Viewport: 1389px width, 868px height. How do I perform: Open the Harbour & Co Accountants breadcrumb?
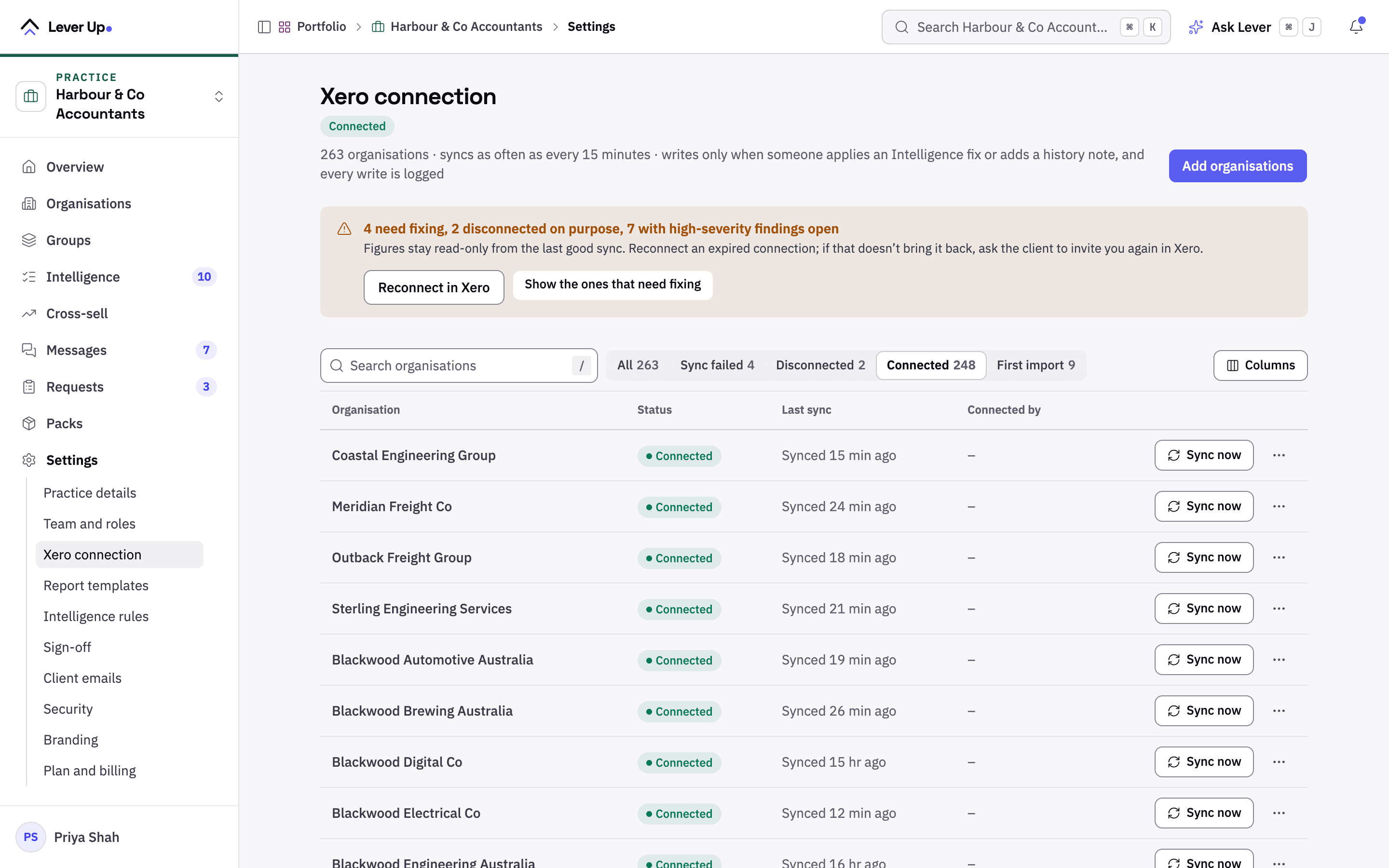[457, 27]
